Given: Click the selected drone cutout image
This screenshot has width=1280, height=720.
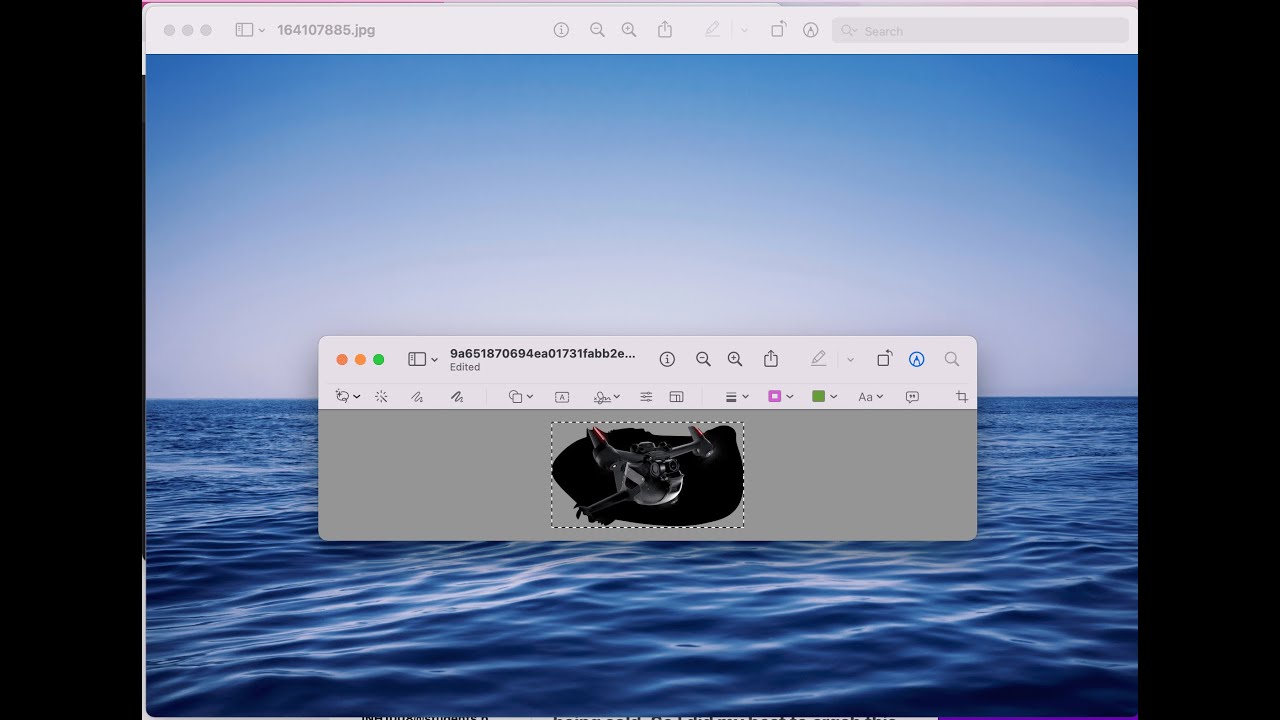Looking at the screenshot, I should coord(647,475).
